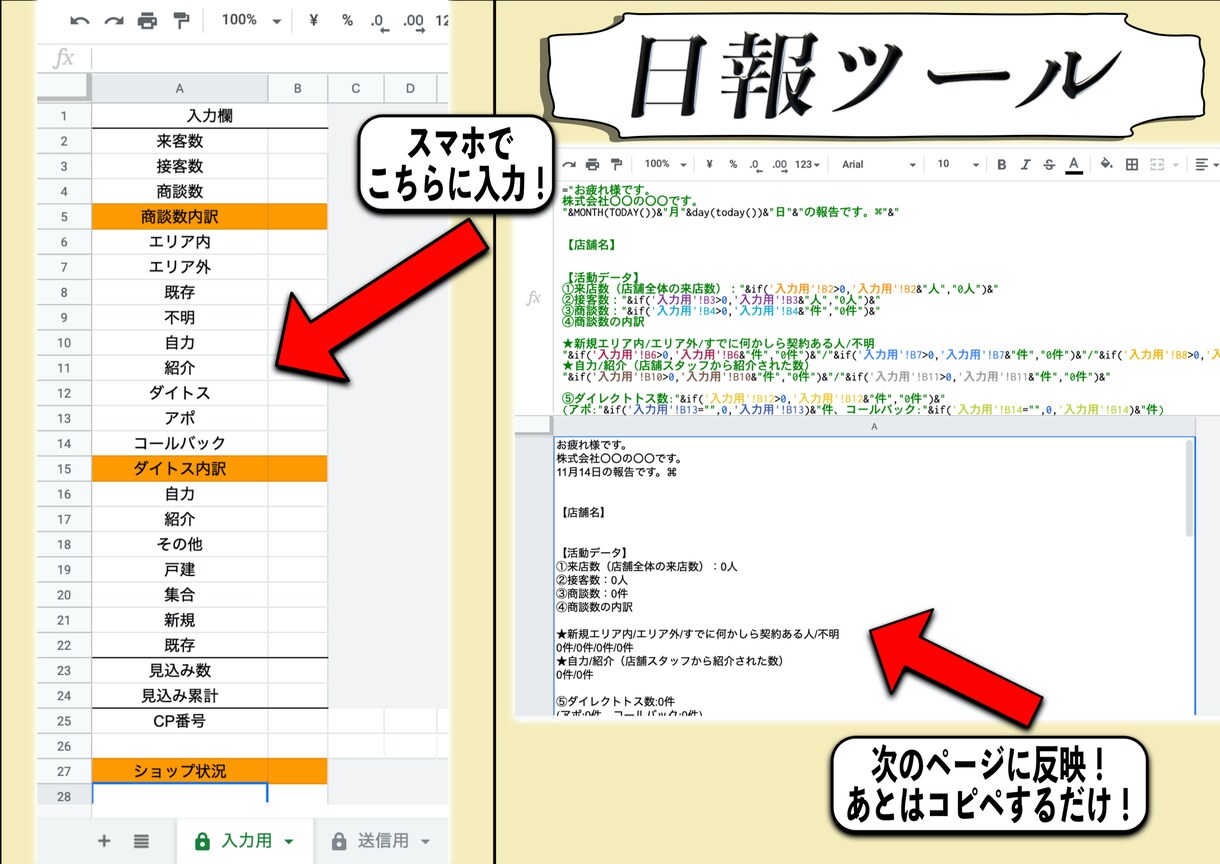This screenshot has width=1220, height=864.
Task: Increase decimal places in left sheet toolbar
Action: pos(412,21)
